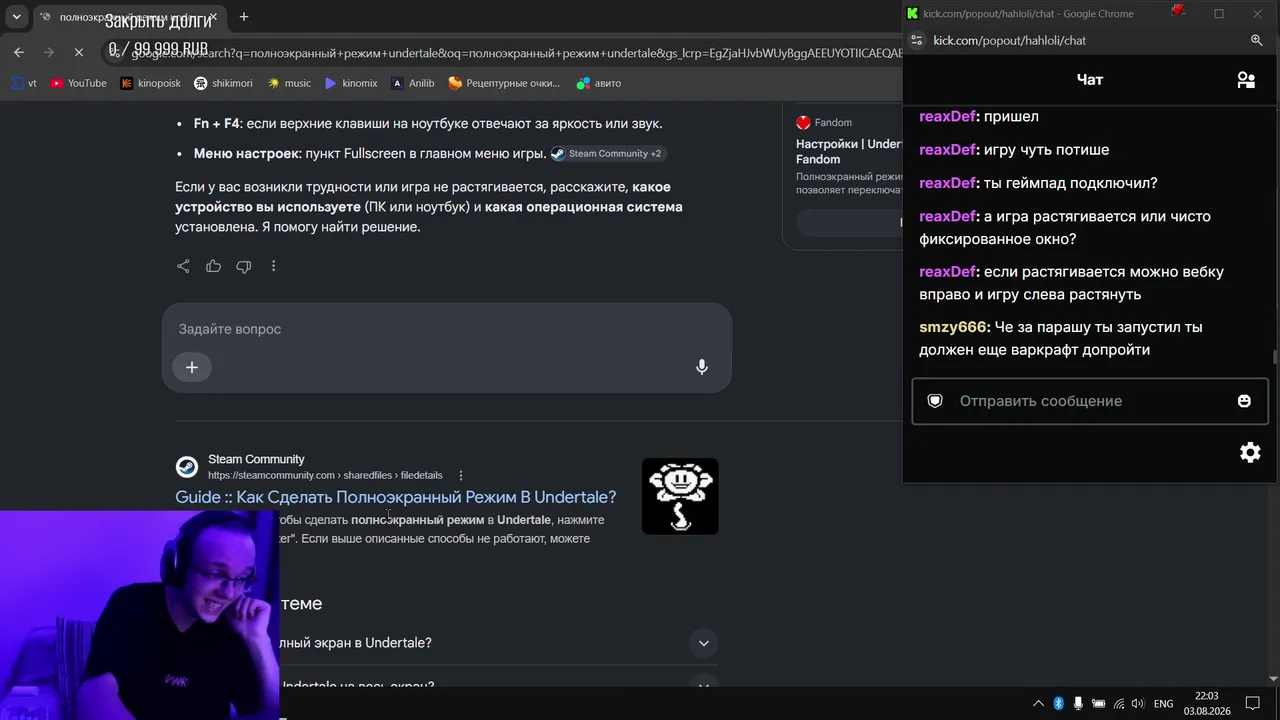Open the kinopoisk bookmark

[x=150, y=83]
